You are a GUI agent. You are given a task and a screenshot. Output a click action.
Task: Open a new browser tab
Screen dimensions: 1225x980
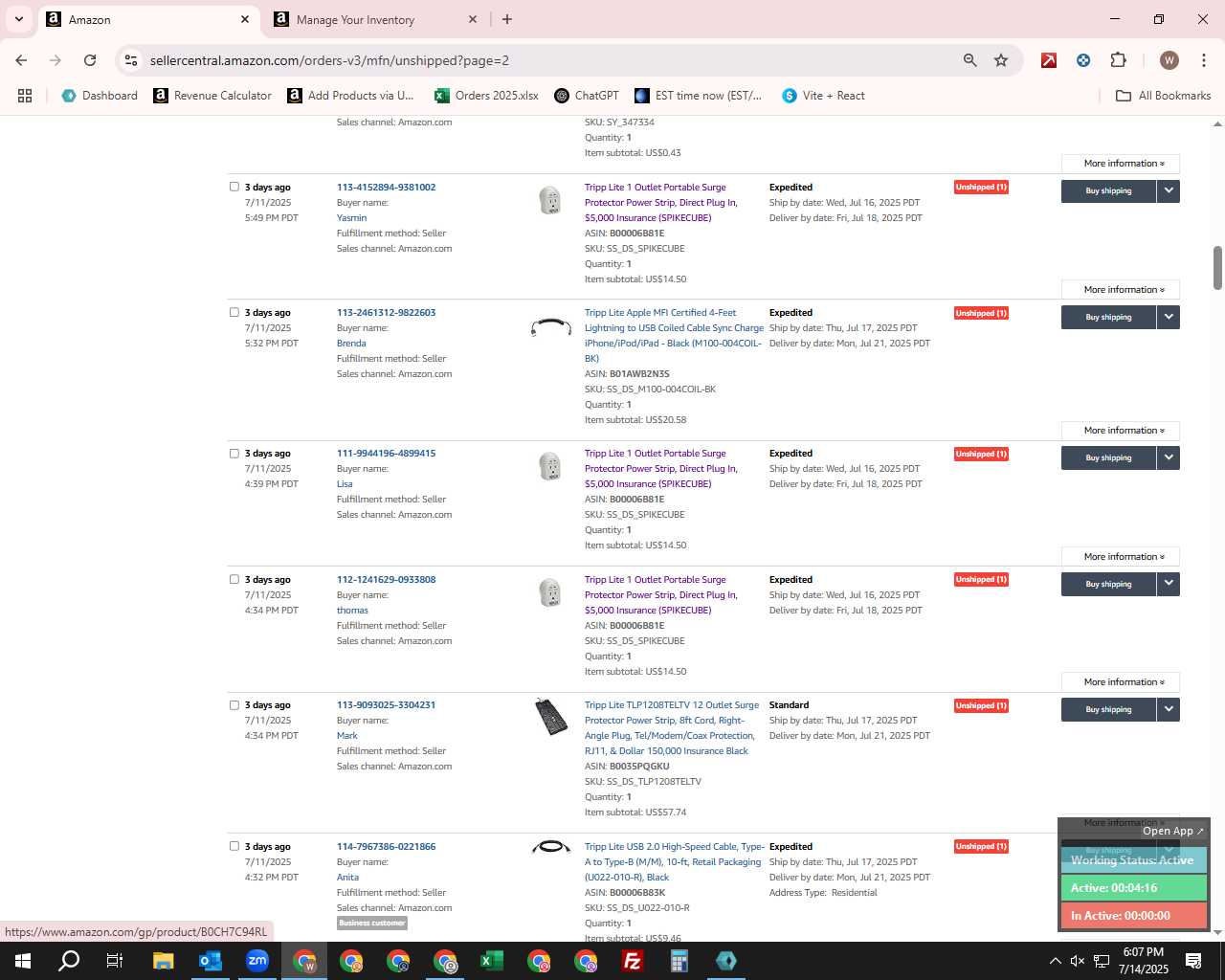[x=507, y=19]
